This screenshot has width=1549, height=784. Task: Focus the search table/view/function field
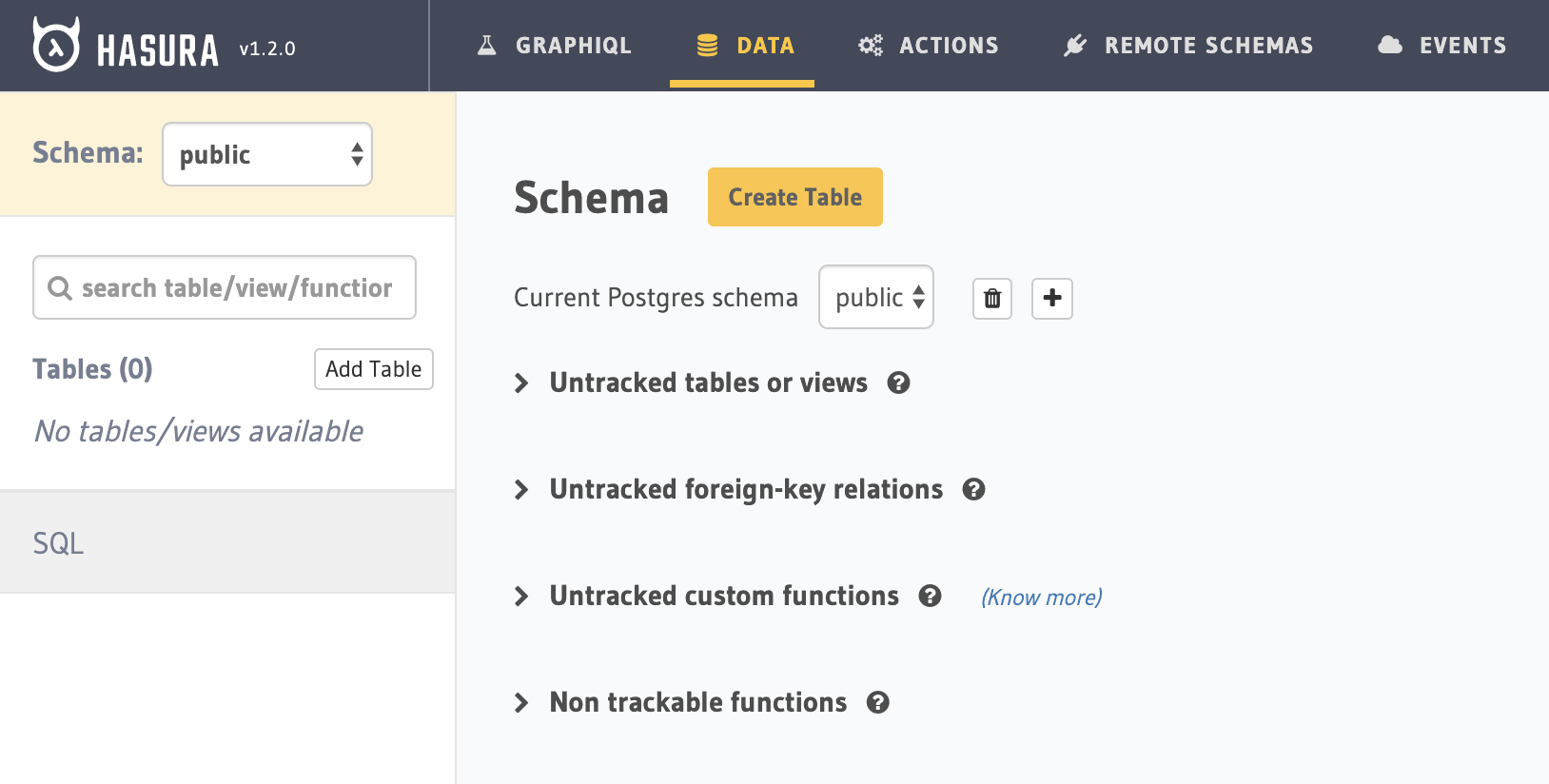point(225,287)
